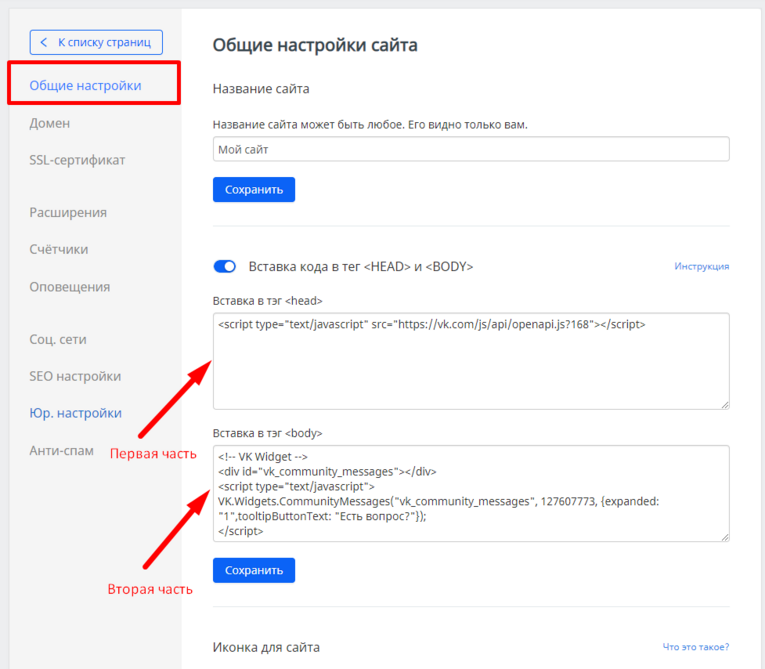765x669 pixels.
Task: Click 'Общие настройки сайта' page heading
Action: 315,45
